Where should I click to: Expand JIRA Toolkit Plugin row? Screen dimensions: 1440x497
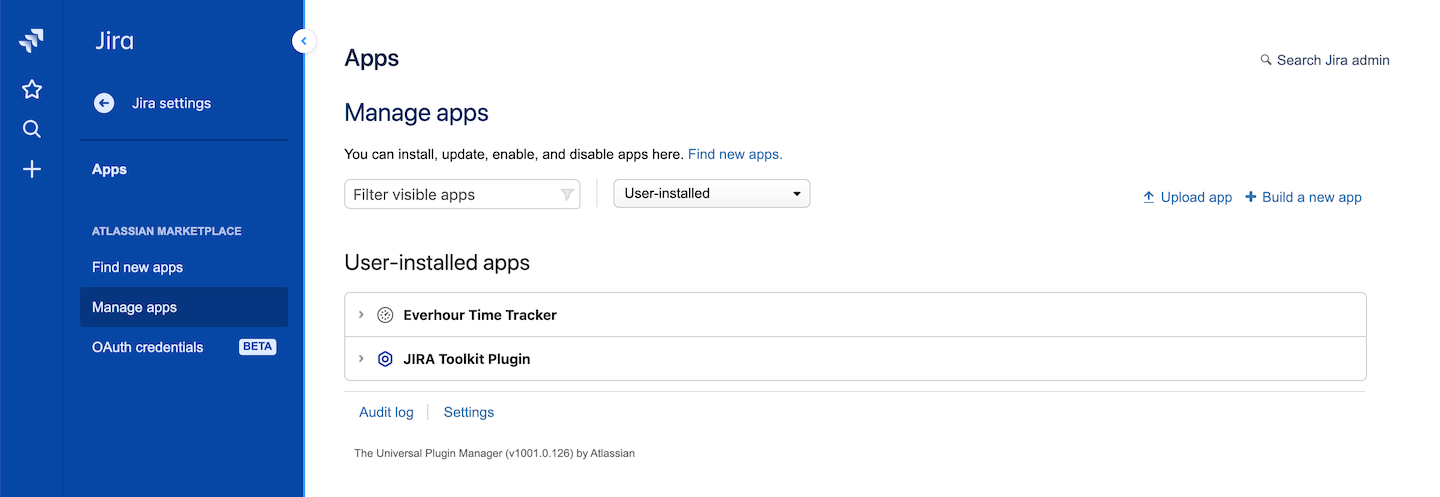coord(361,359)
